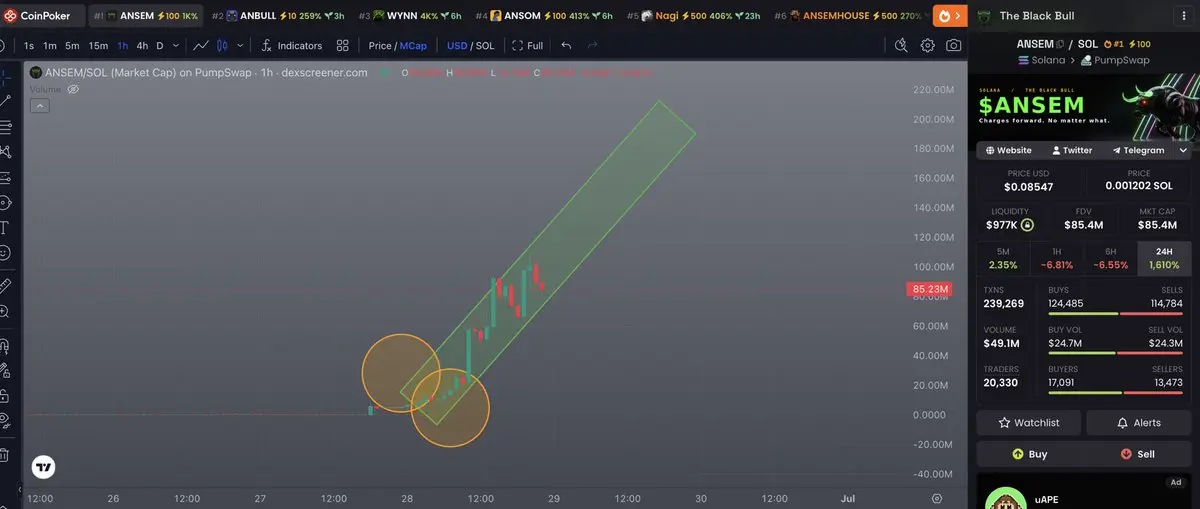Open the #2 ANBULL trending tab
This screenshot has height=509, width=1200.
coord(279,16)
